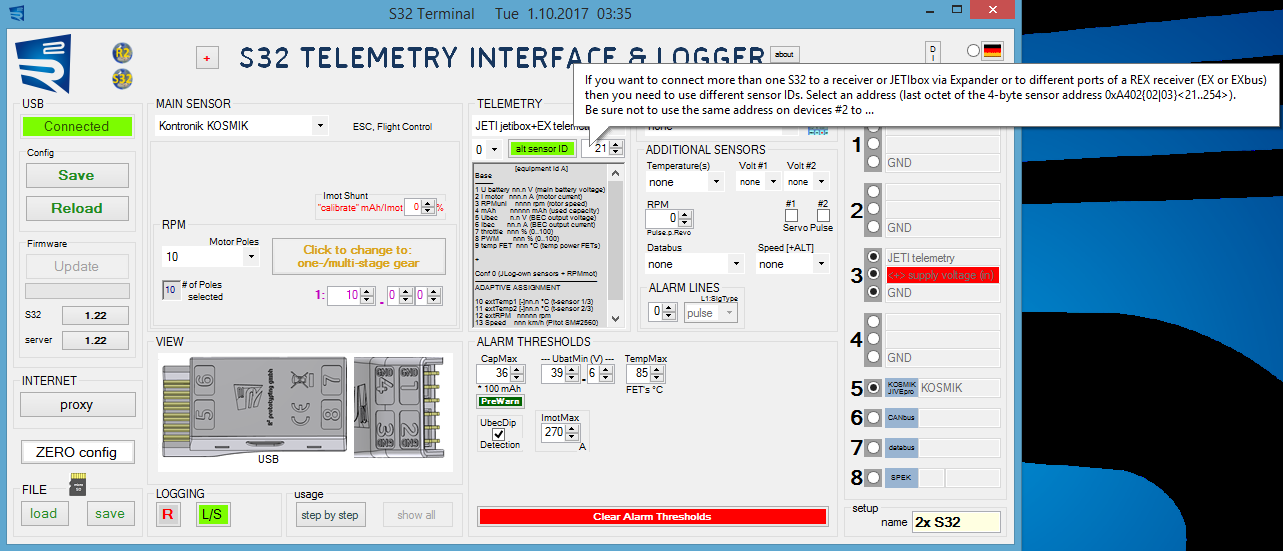The height and width of the screenshot is (551, 1283).
Task: Click the SD card icon above FILE
Action: tap(77, 484)
